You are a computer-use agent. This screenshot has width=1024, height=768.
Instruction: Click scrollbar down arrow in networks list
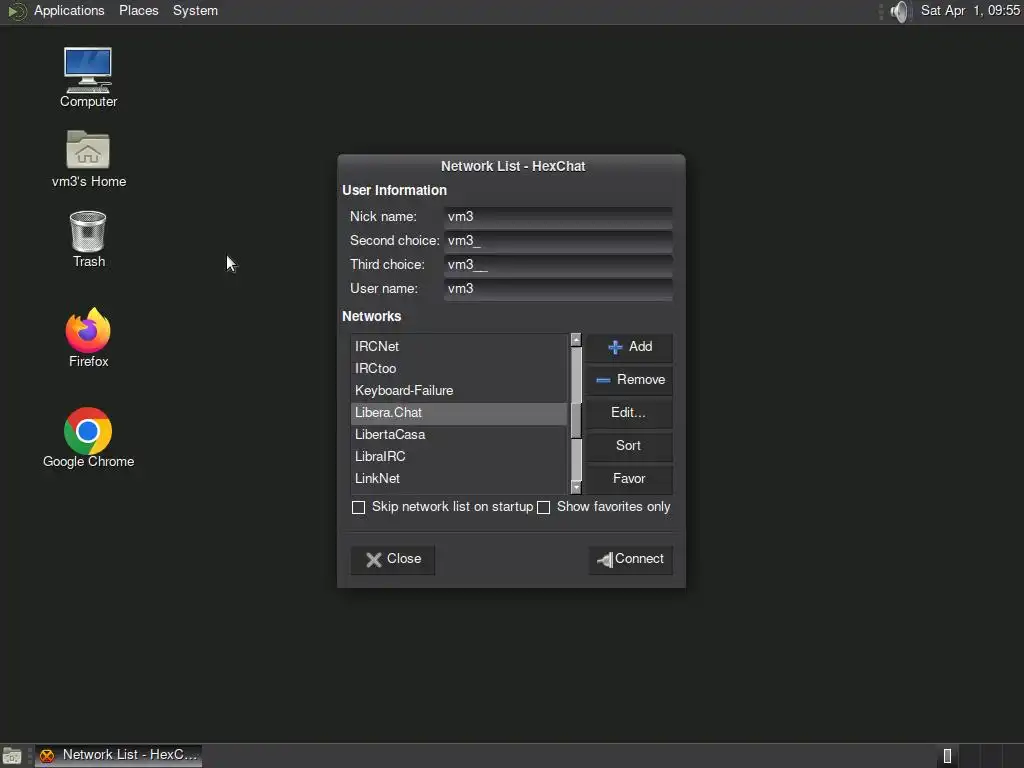pos(576,487)
